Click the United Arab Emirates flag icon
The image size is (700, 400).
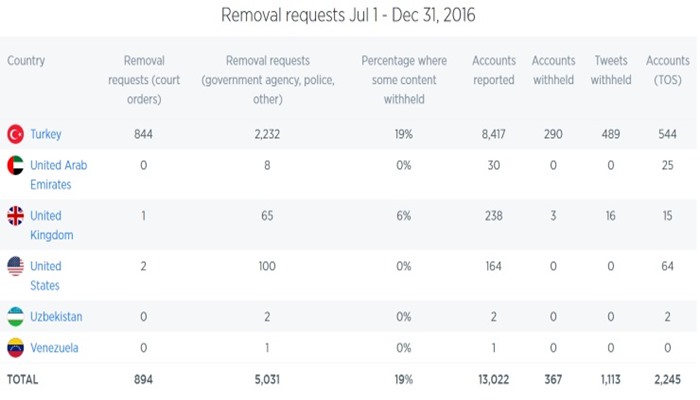pos(15,166)
